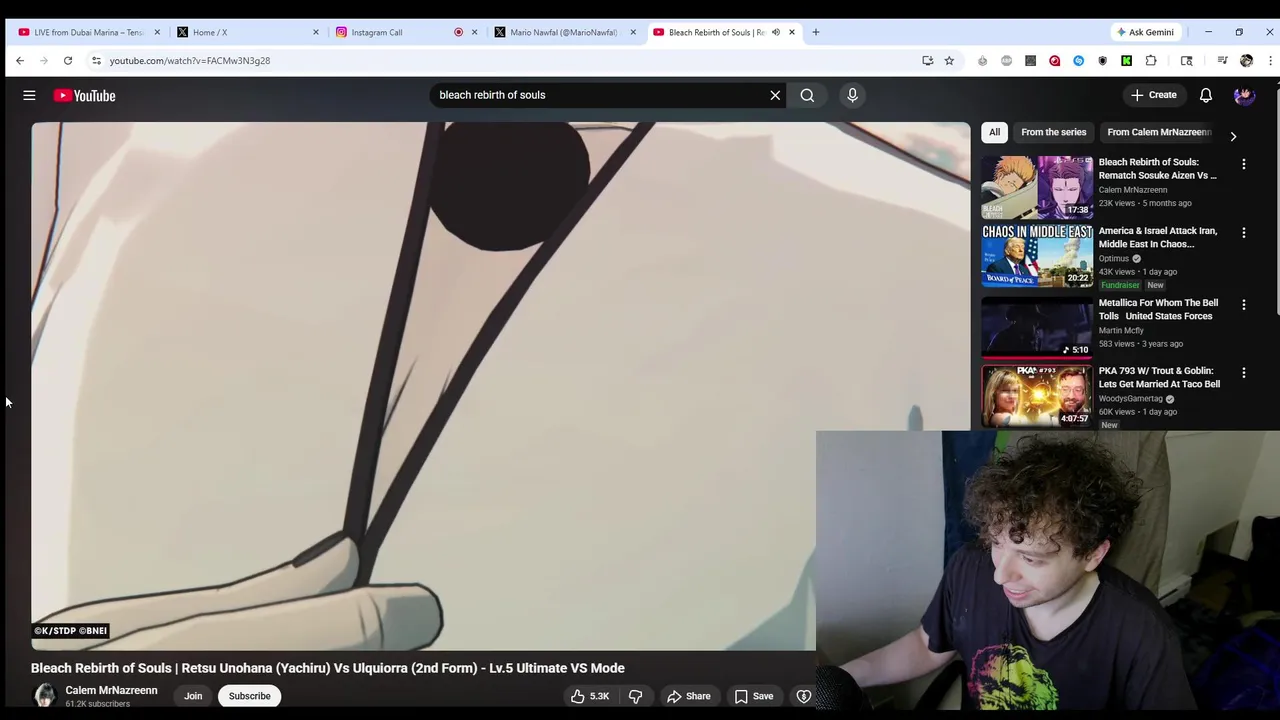The height and width of the screenshot is (720, 1280).
Task: Click the Optimus channel name
Action: 1114,258
